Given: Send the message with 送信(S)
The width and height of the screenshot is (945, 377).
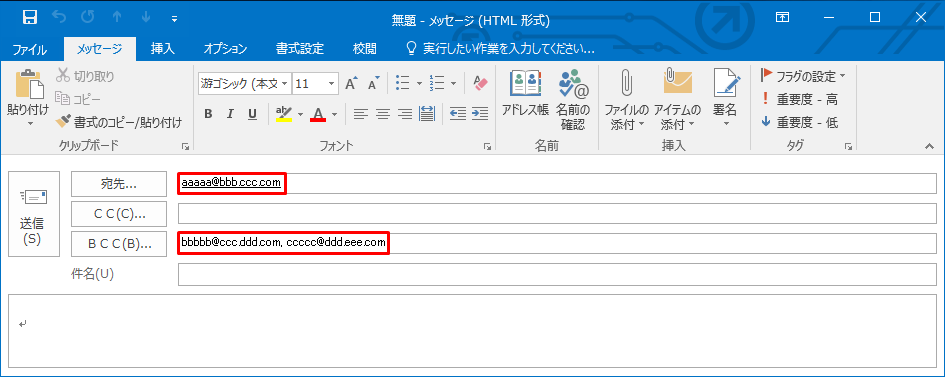Looking at the screenshot, I should coord(34,214).
